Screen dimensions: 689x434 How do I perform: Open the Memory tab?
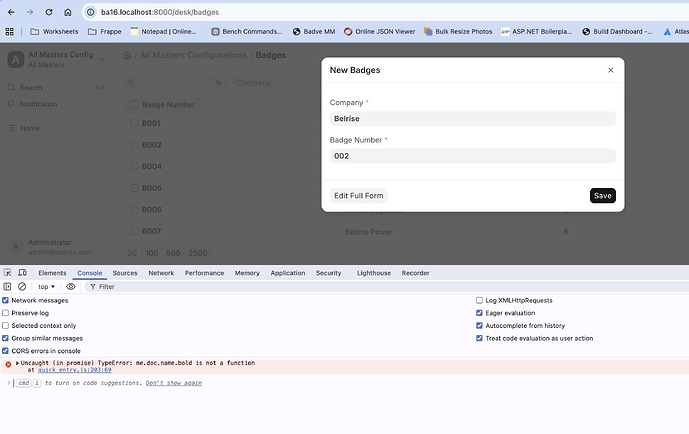[247, 273]
